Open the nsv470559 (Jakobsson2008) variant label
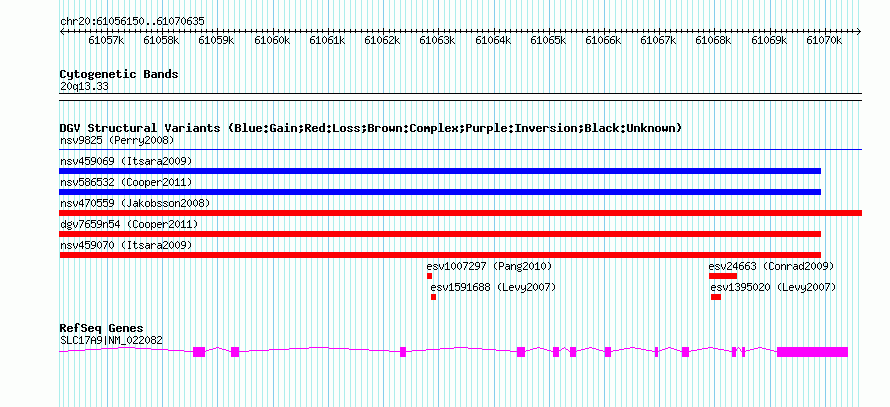The image size is (890, 407). click(135, 203)
